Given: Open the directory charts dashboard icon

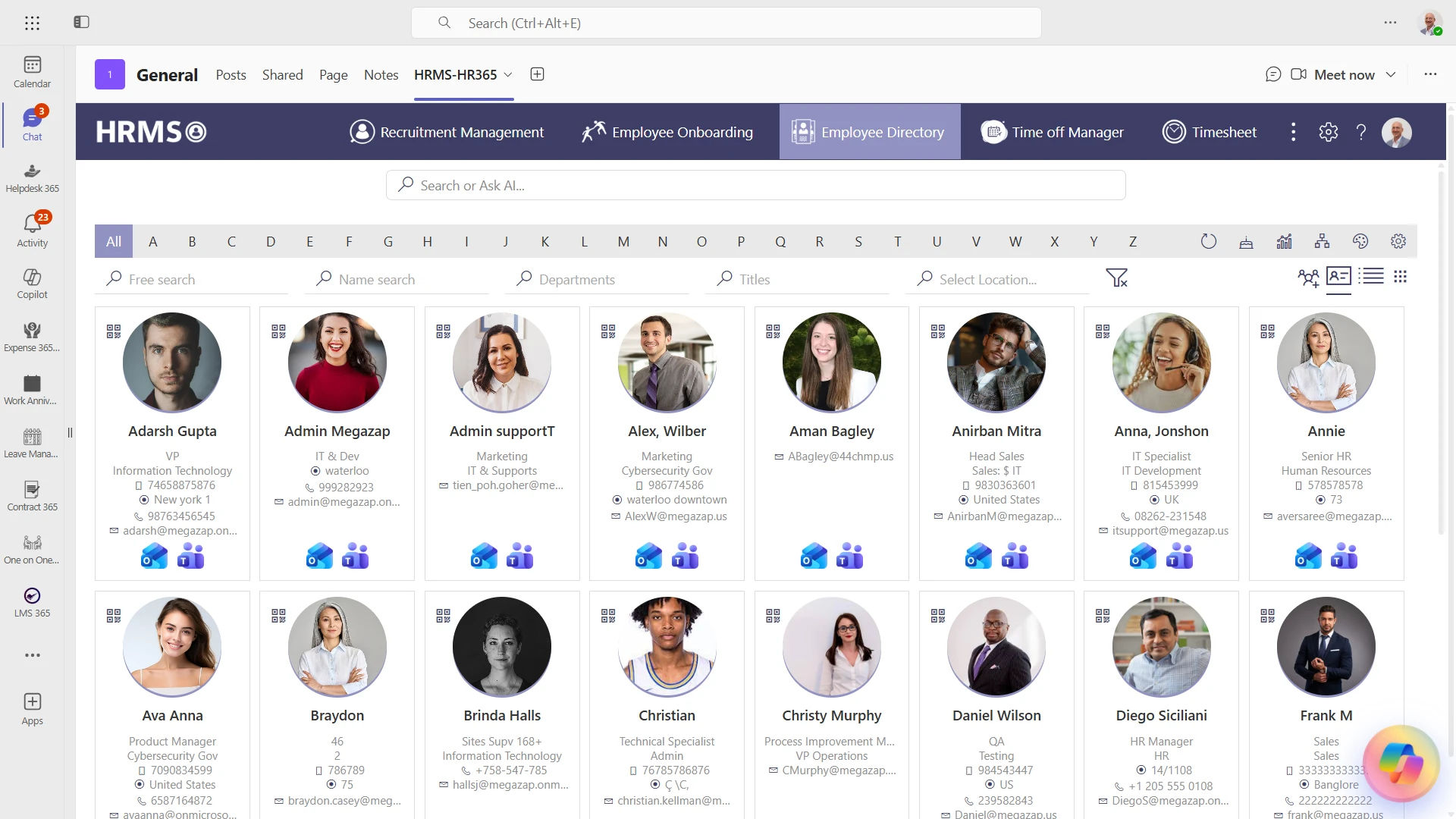Looking at the screenshot, I should pos(1284,241).
